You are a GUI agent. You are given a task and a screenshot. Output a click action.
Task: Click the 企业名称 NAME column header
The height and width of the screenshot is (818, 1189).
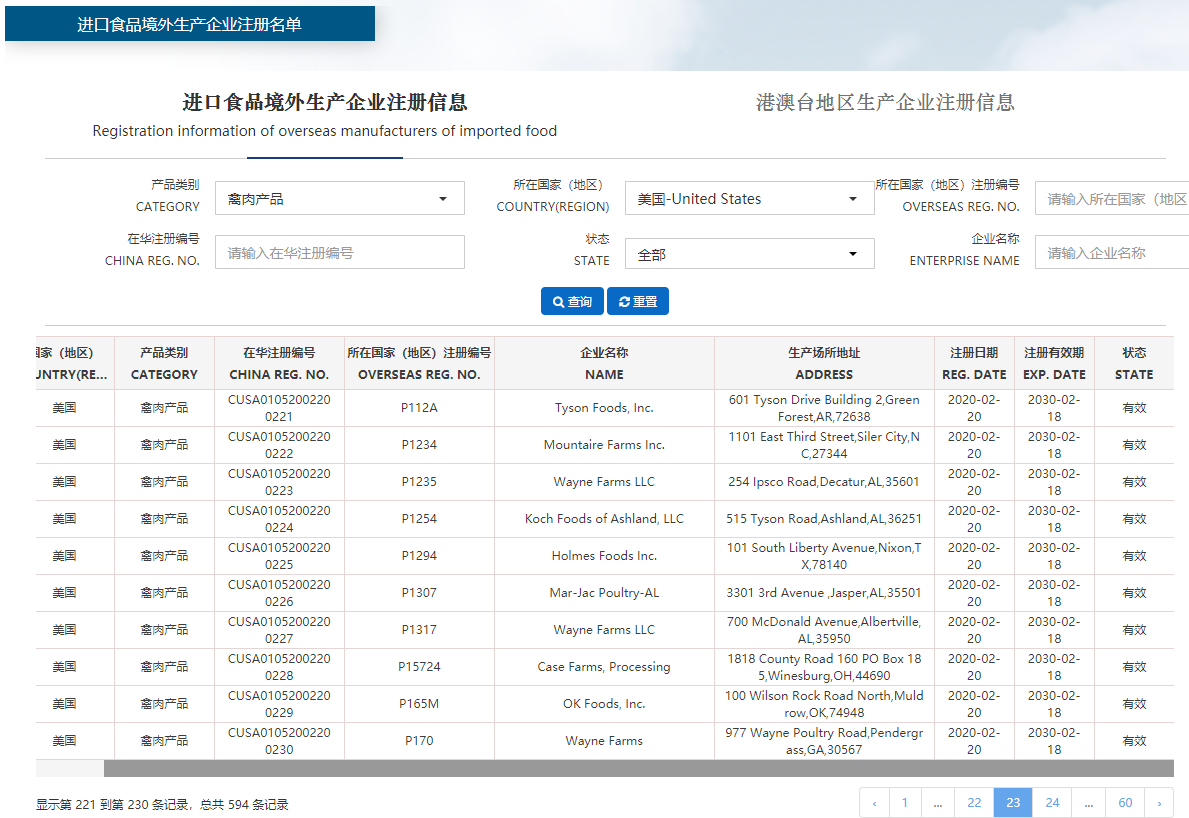pos(604,363)
